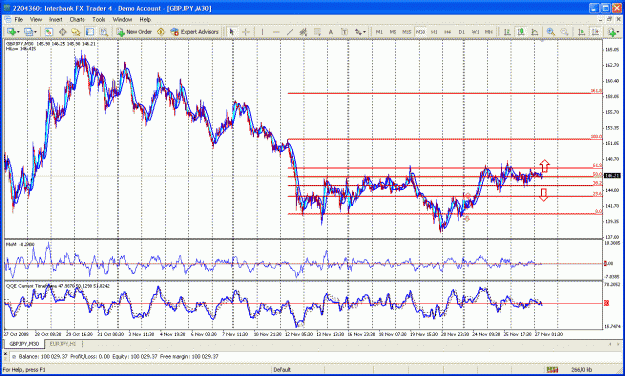Toggle the Navigator panel
The width and height of the screenshot is (625, 376).
click(x=76, y=31)
